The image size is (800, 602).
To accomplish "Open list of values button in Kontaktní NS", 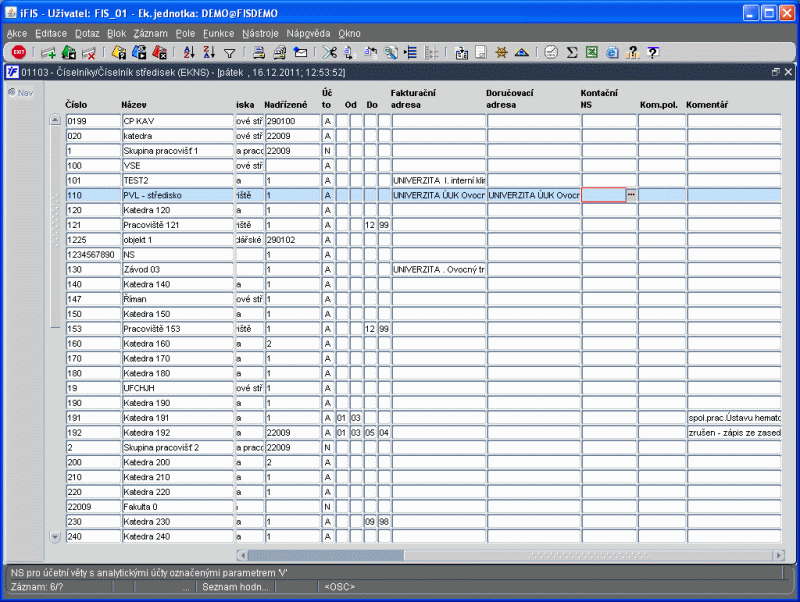I will 632,195.
